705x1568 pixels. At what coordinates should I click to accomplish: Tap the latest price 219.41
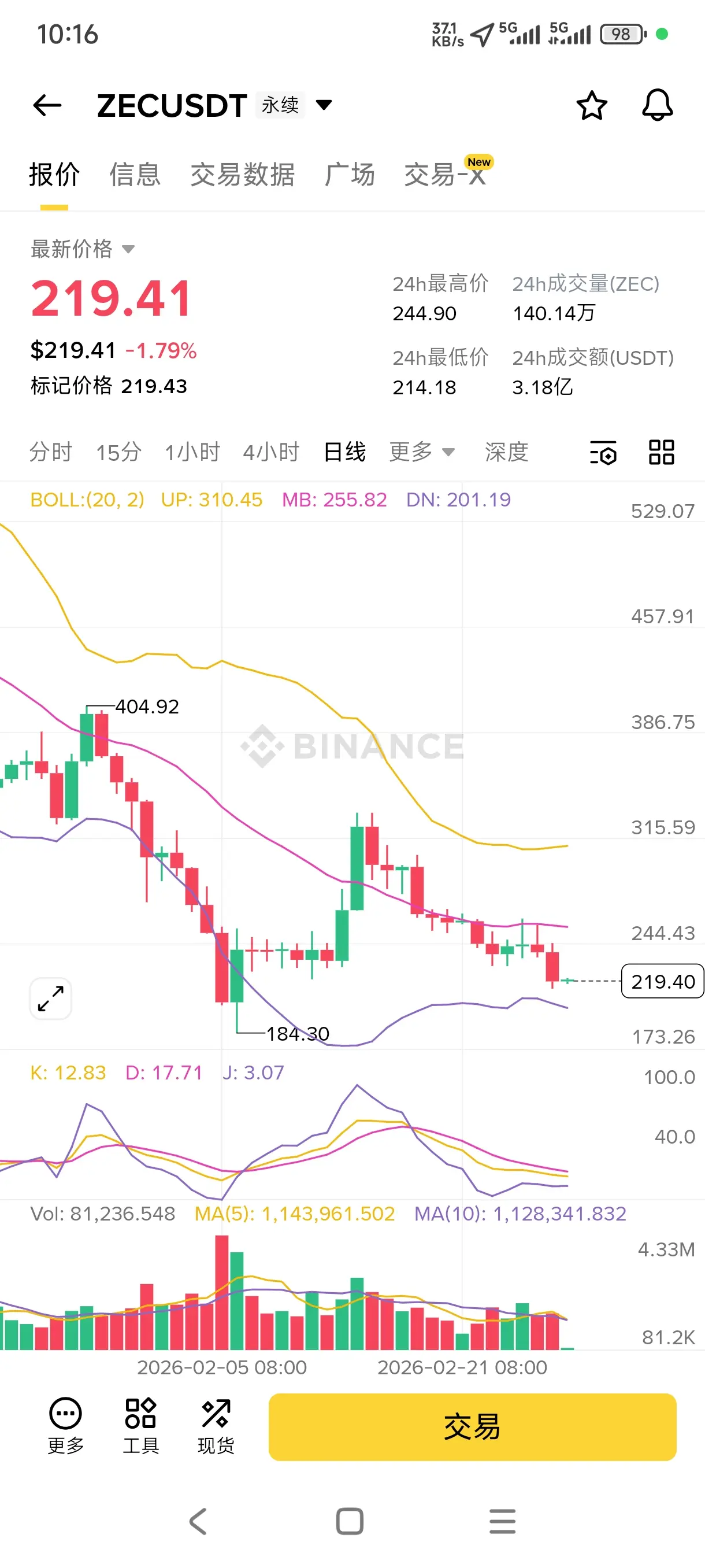pyautogui.click(x=112, y=298)
